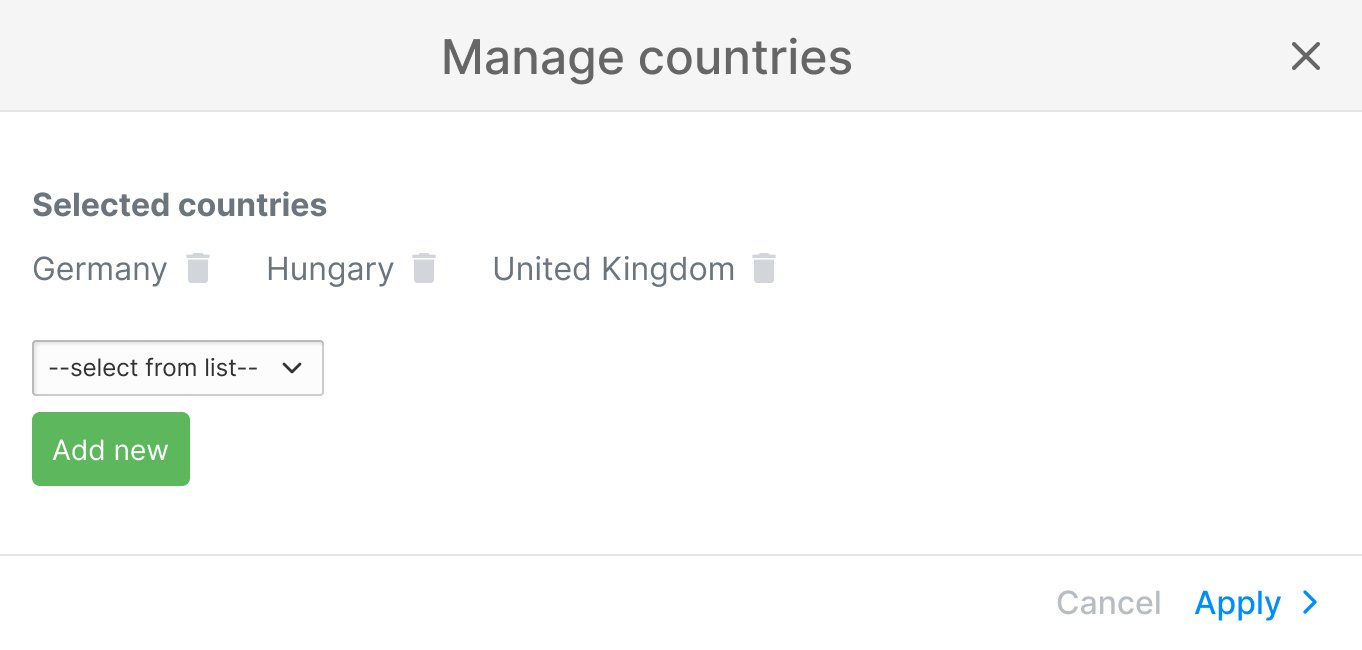Click the Selected countries heading
Viewport: 1362px width, 650px height.
180,205
